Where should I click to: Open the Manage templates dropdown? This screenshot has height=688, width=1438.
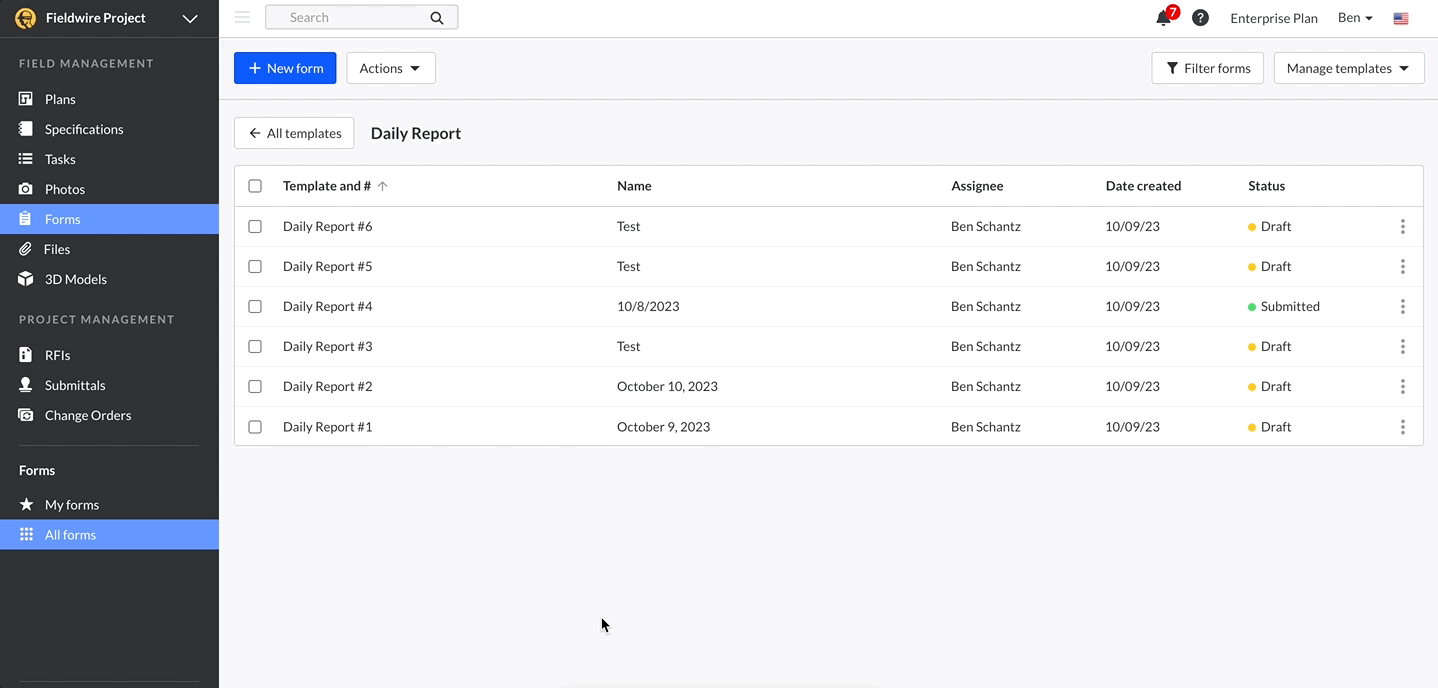coord(1348,68)
